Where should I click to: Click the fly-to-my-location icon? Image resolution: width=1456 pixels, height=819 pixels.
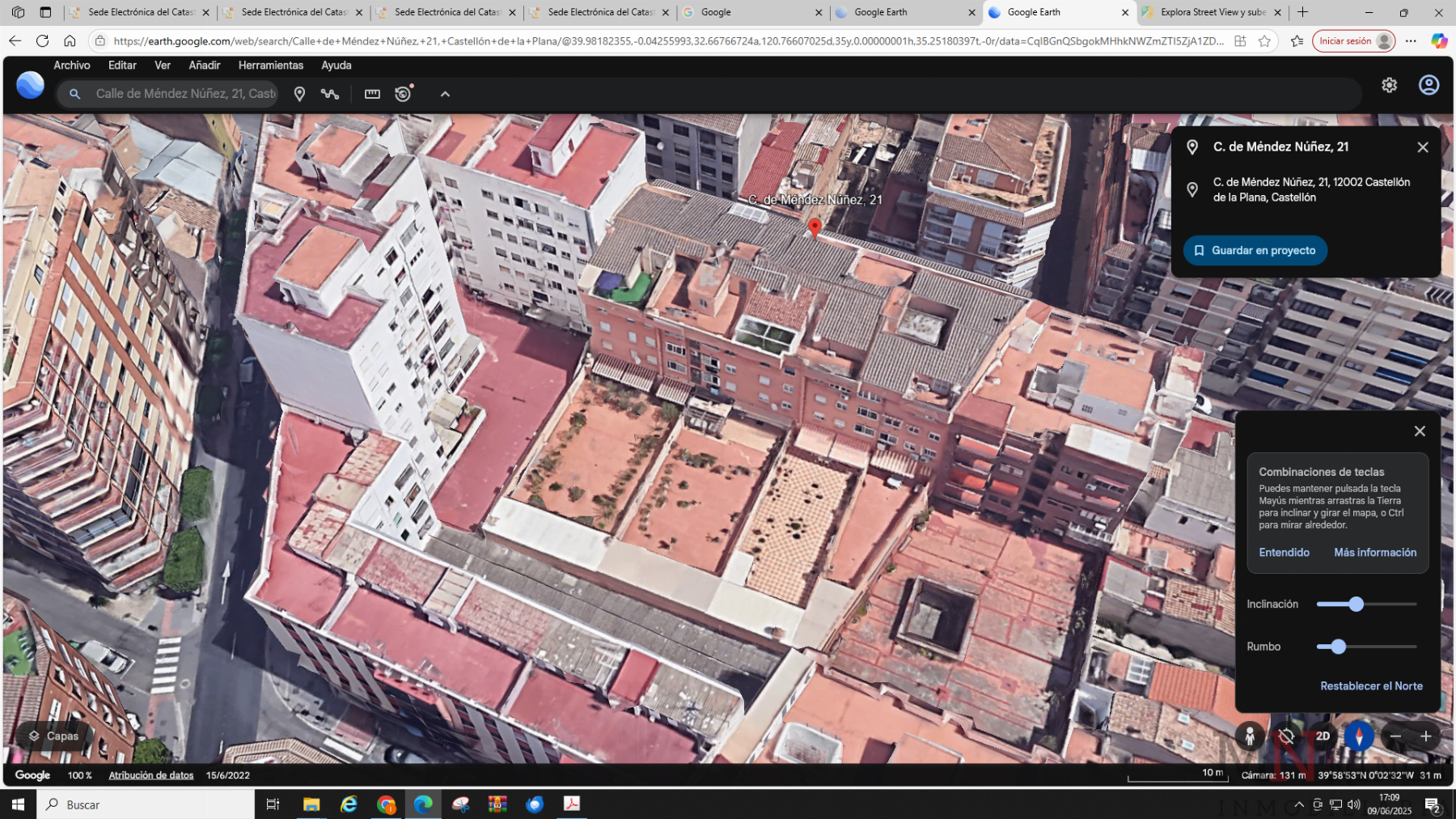1286,736
